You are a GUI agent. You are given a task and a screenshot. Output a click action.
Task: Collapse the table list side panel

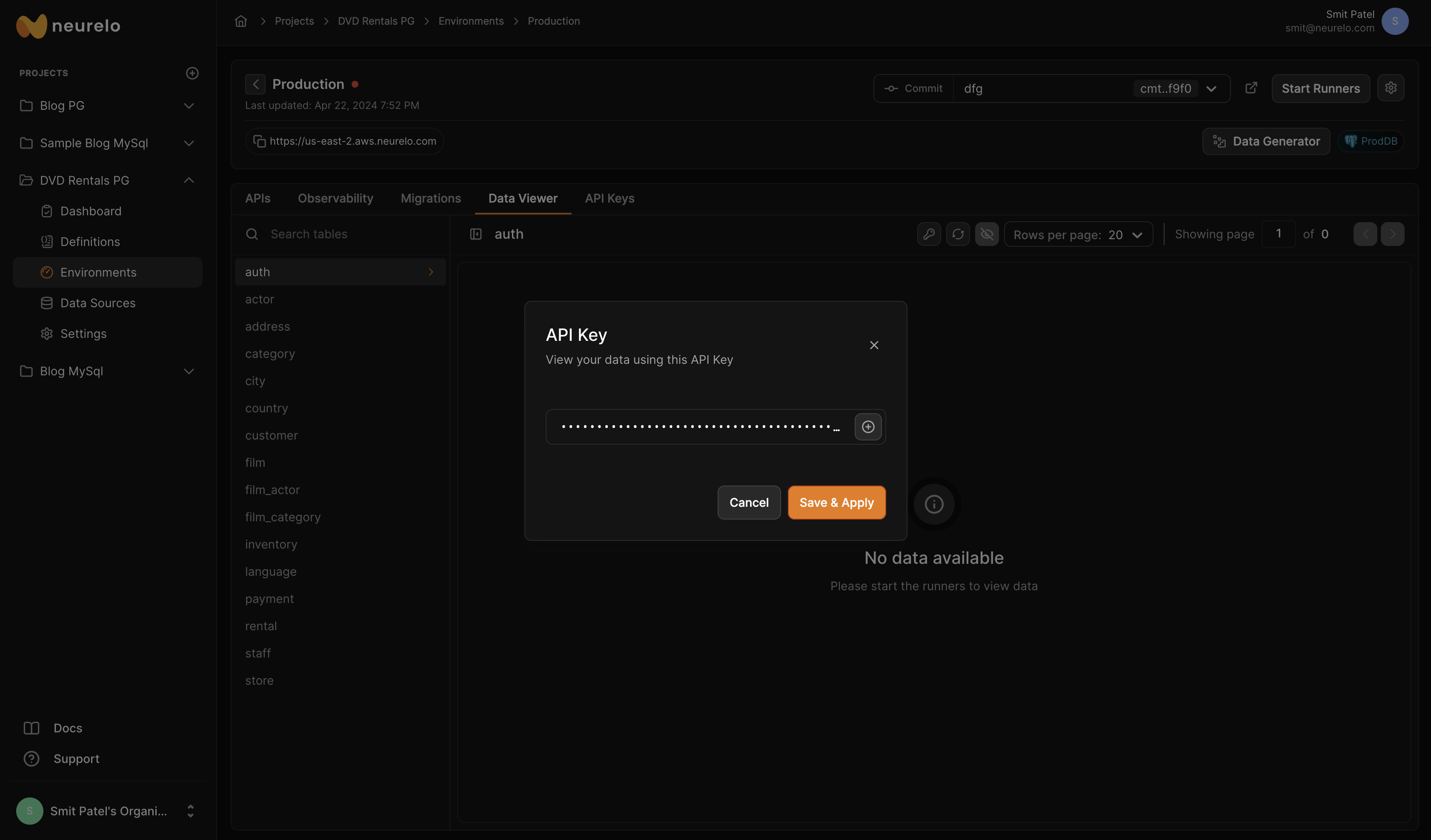tap(475, 234)
